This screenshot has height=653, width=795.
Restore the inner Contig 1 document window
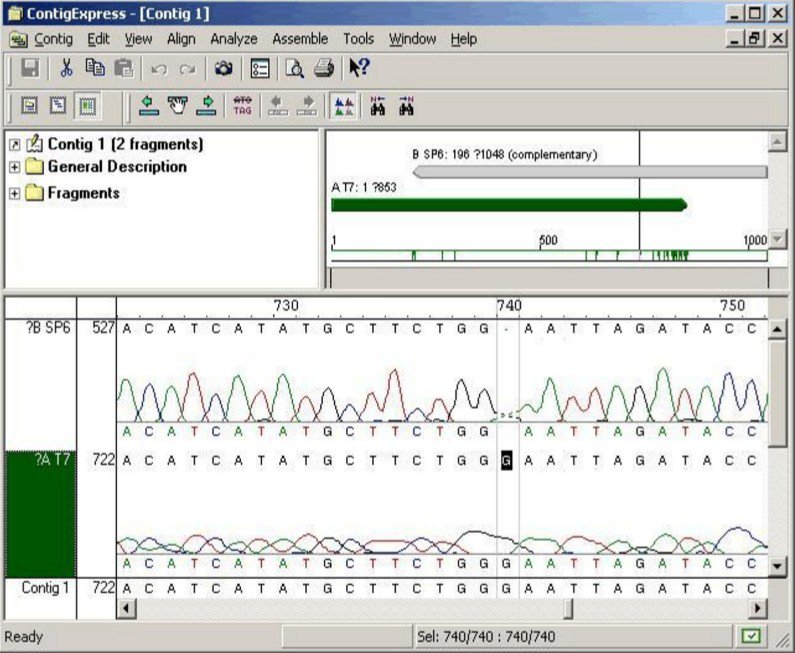coord(755,39)
